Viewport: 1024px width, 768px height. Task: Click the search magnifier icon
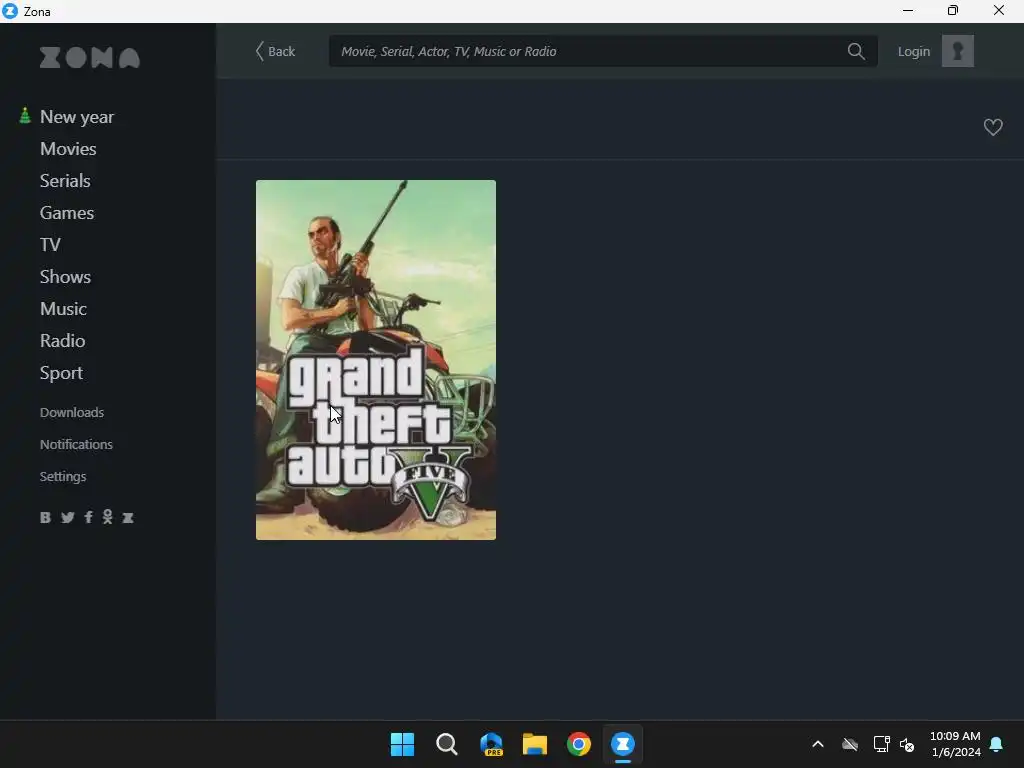tap(856, 52)
